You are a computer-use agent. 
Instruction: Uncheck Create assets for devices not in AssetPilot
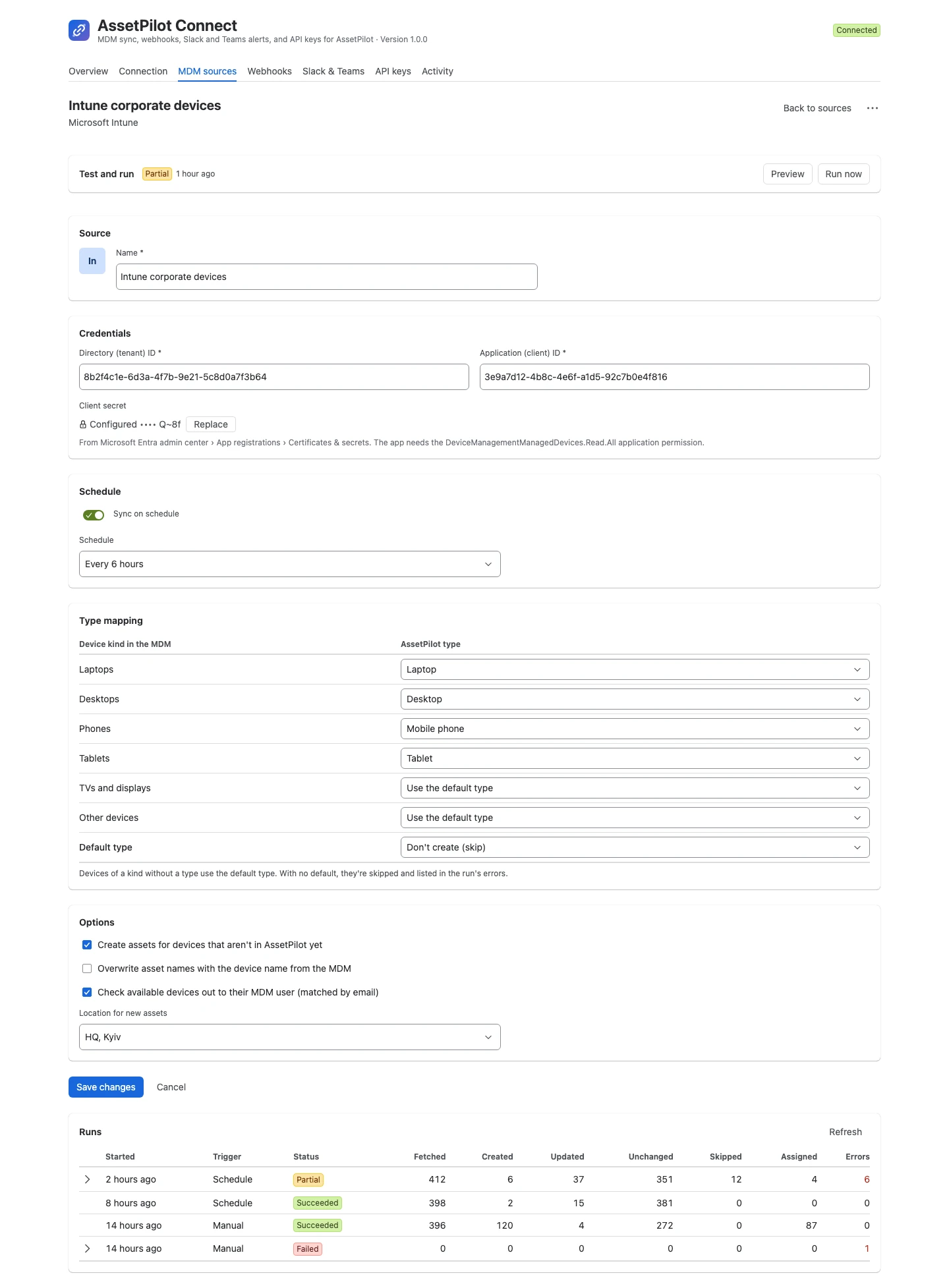[87, 945]
